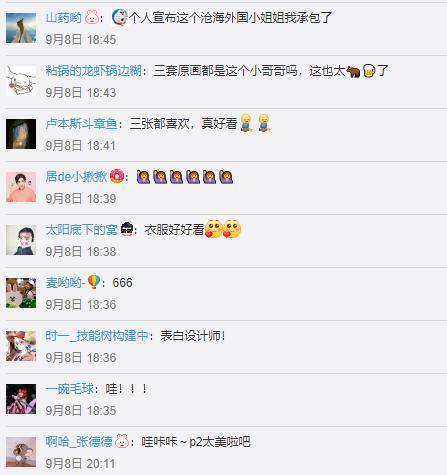Screen dimensions: 447x475
Task: Click the blue cartoon emoji in 山药哟's comment
Action: pos(119,17)
